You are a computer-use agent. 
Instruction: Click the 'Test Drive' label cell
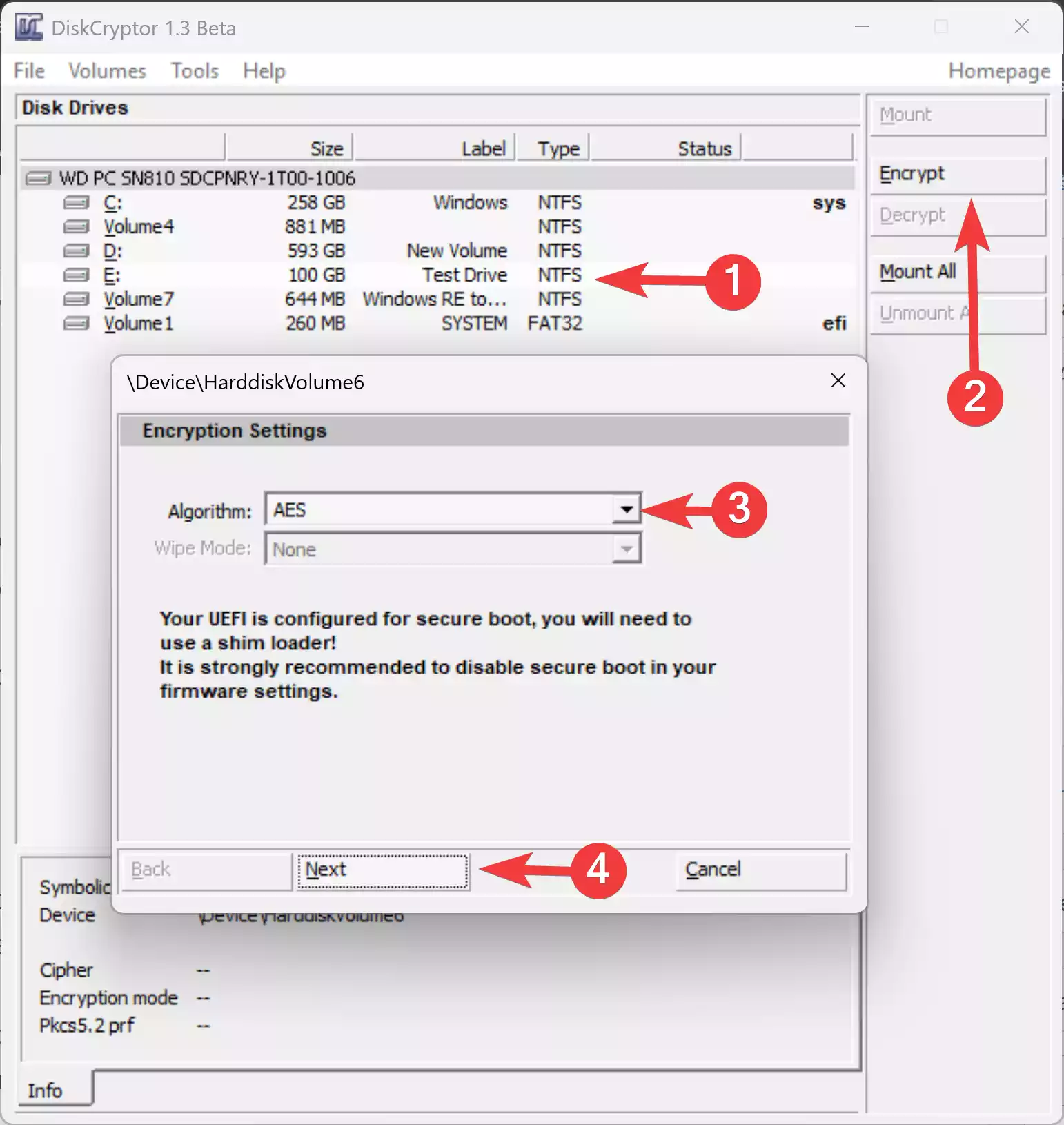[465, 275]
